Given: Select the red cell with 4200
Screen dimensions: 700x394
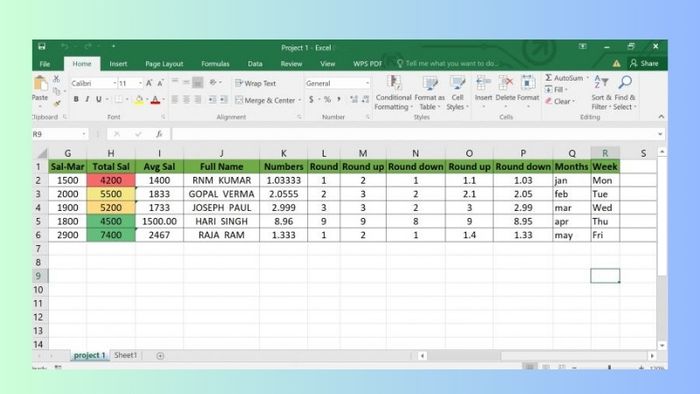Looking at the screenshot, I should [x=111, y=180].
